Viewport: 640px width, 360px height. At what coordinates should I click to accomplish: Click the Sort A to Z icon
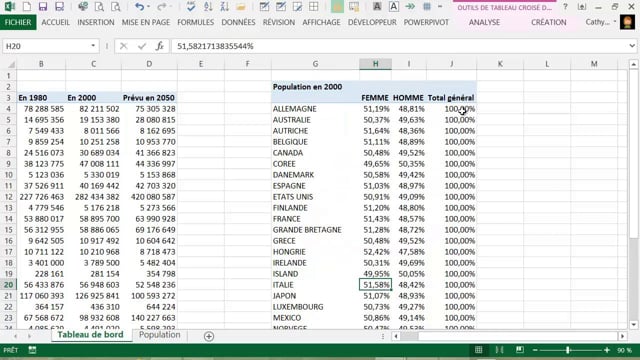(x=208, y=7)
